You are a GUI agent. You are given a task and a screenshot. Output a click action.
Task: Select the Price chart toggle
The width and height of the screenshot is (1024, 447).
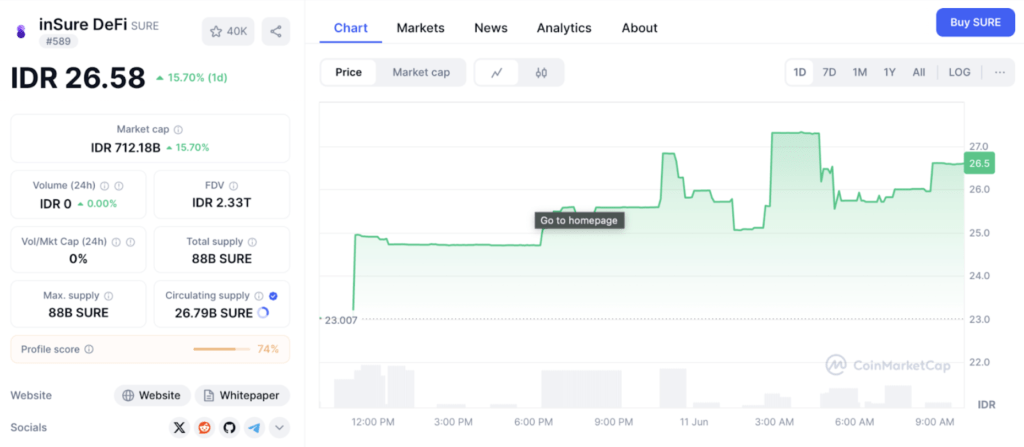tap(349, 72)
